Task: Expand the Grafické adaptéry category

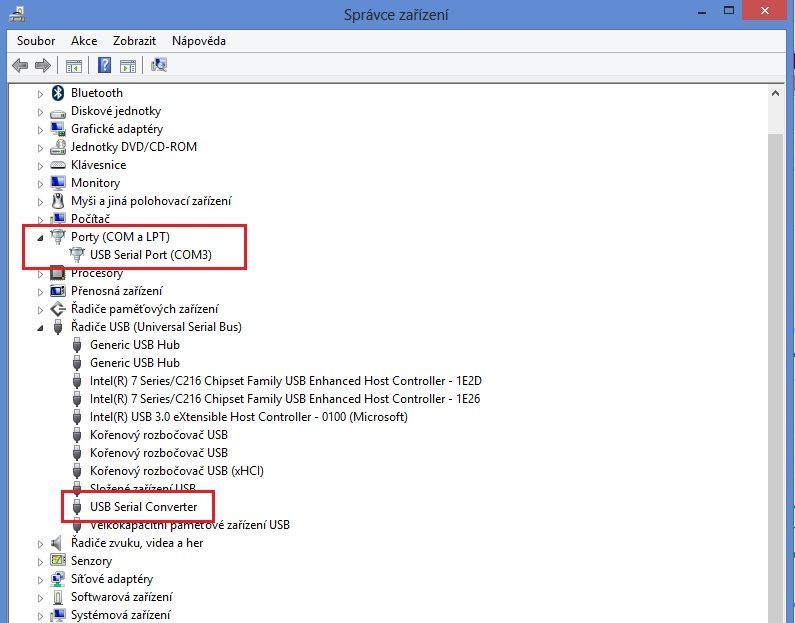Action: click(41, 129)
